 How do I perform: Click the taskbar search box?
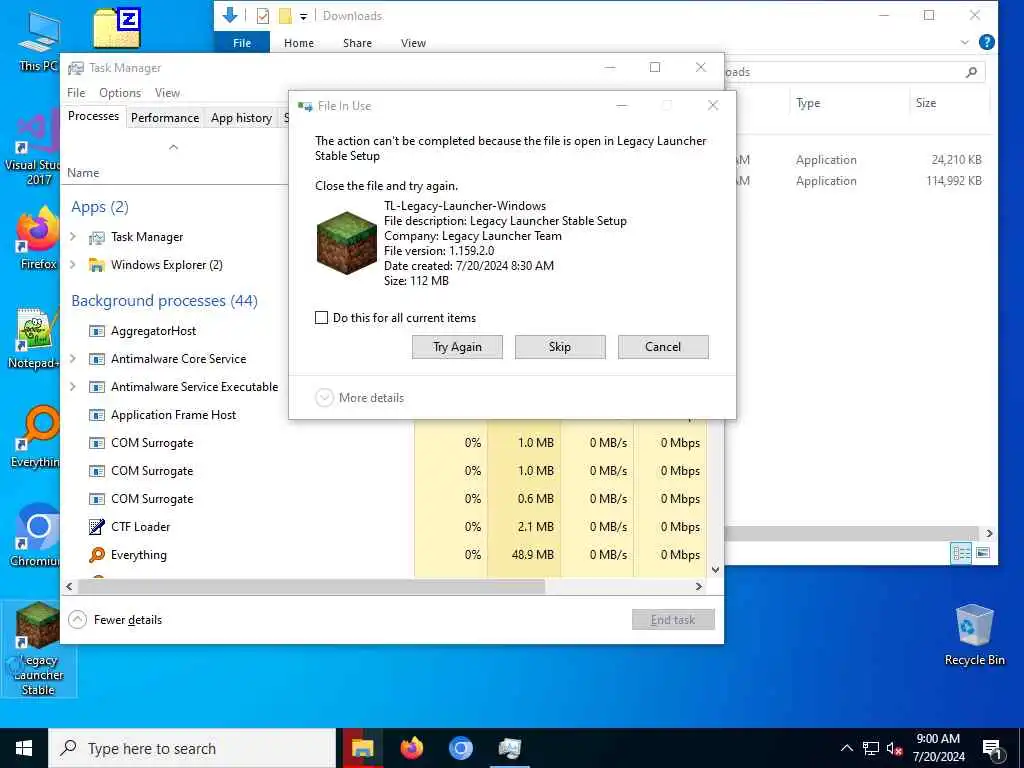point(192,748)
